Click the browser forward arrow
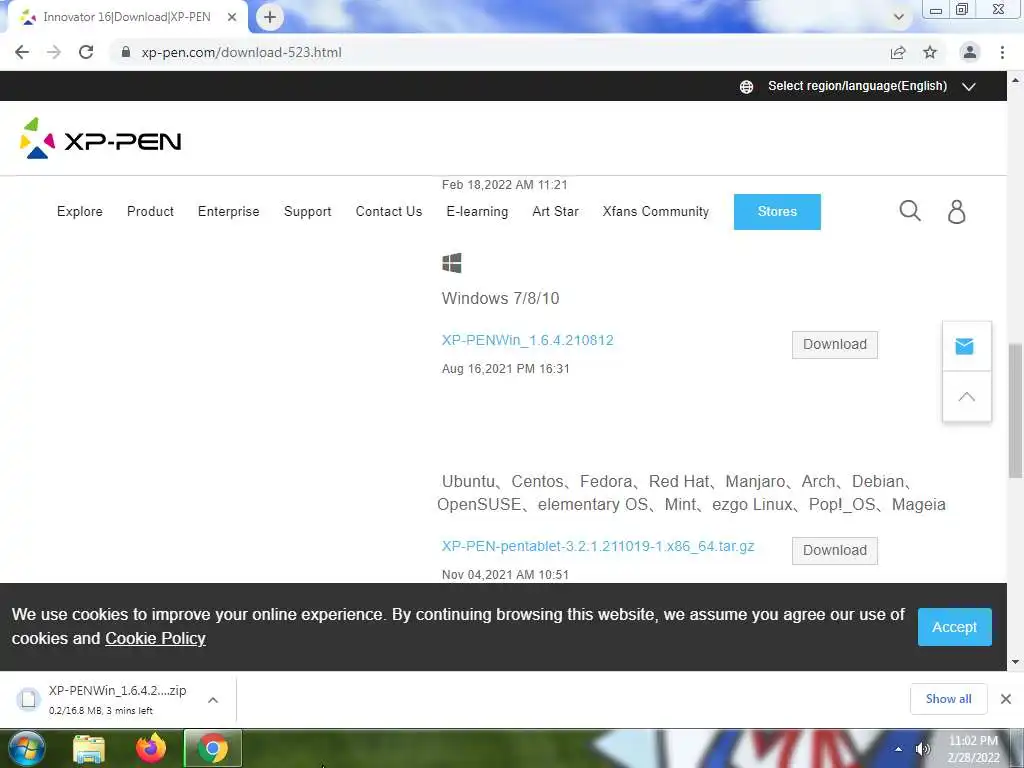The image size is (1024, 768). 54,52
